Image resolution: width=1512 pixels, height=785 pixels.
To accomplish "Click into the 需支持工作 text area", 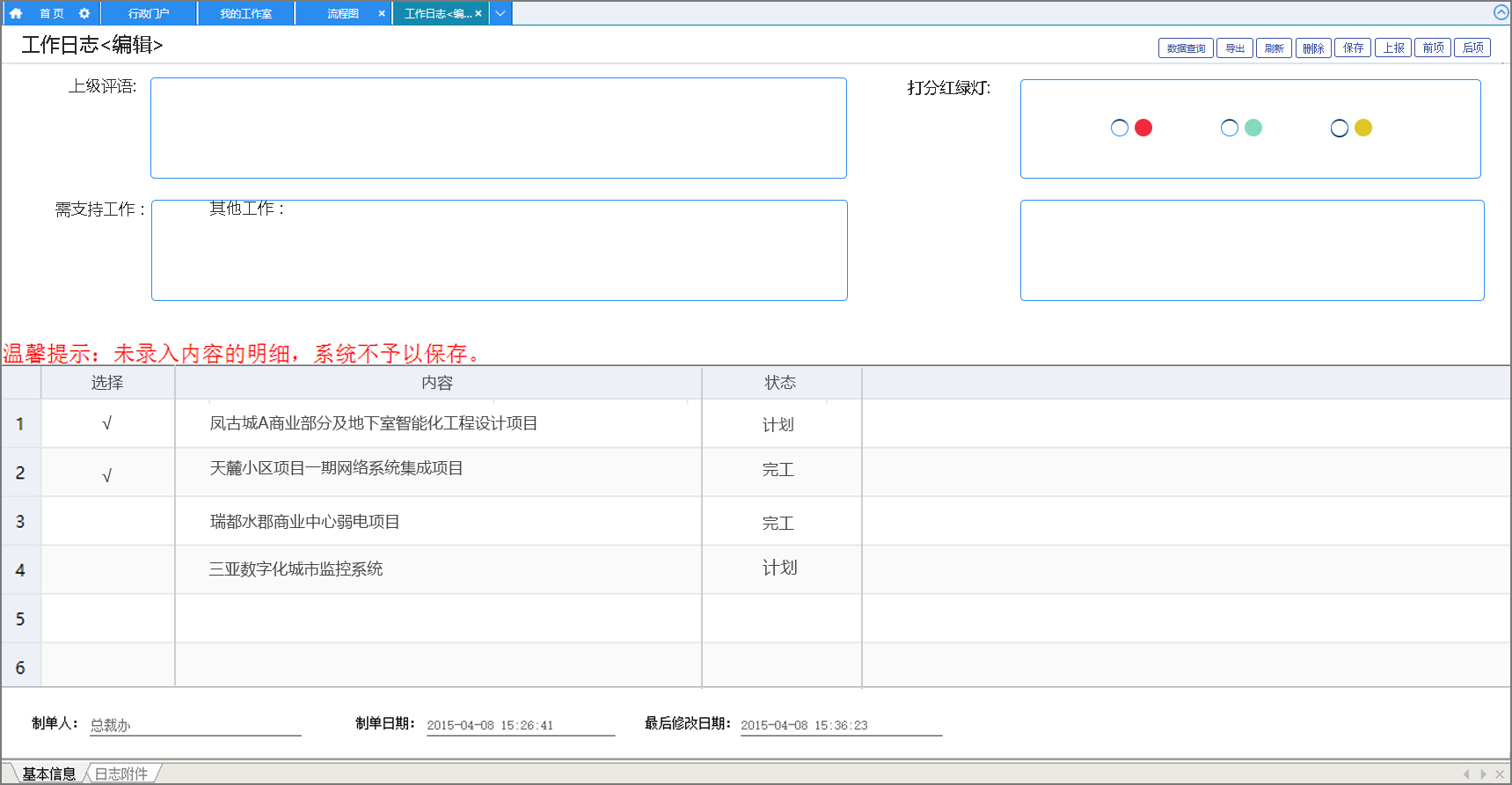I will 500,250.
